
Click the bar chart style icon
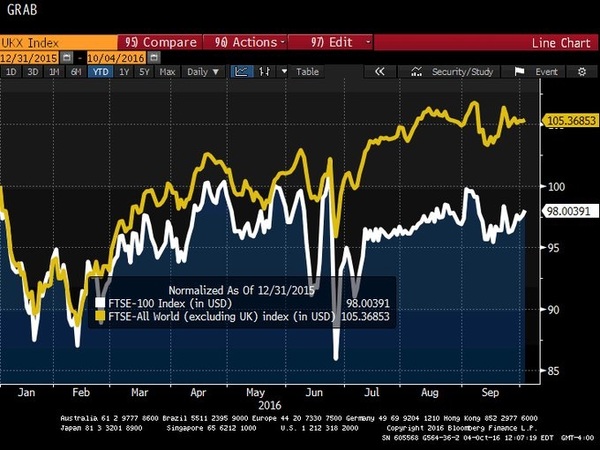tap(263, 72)
